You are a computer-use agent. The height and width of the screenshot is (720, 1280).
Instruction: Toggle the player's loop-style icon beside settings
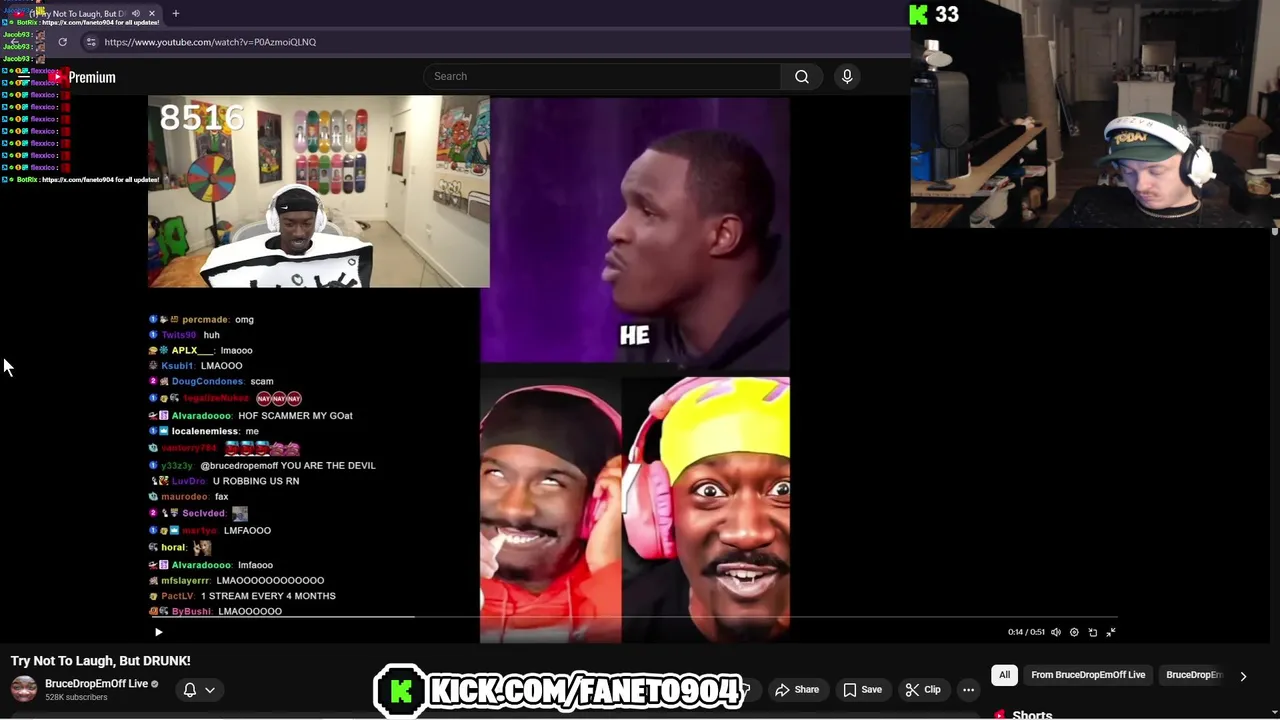click(x=1092, y=632)
